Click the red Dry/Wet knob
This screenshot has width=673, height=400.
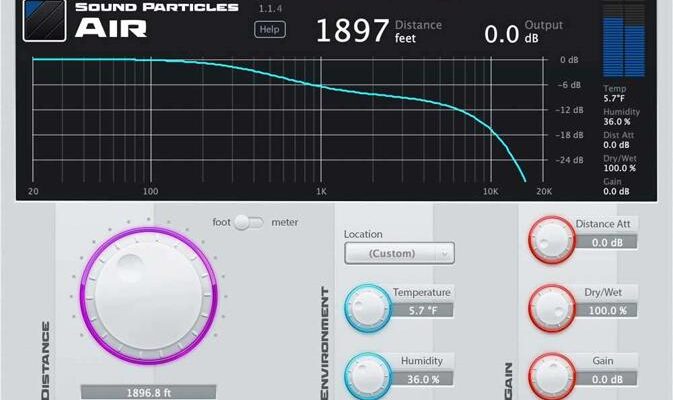point(551,307)
